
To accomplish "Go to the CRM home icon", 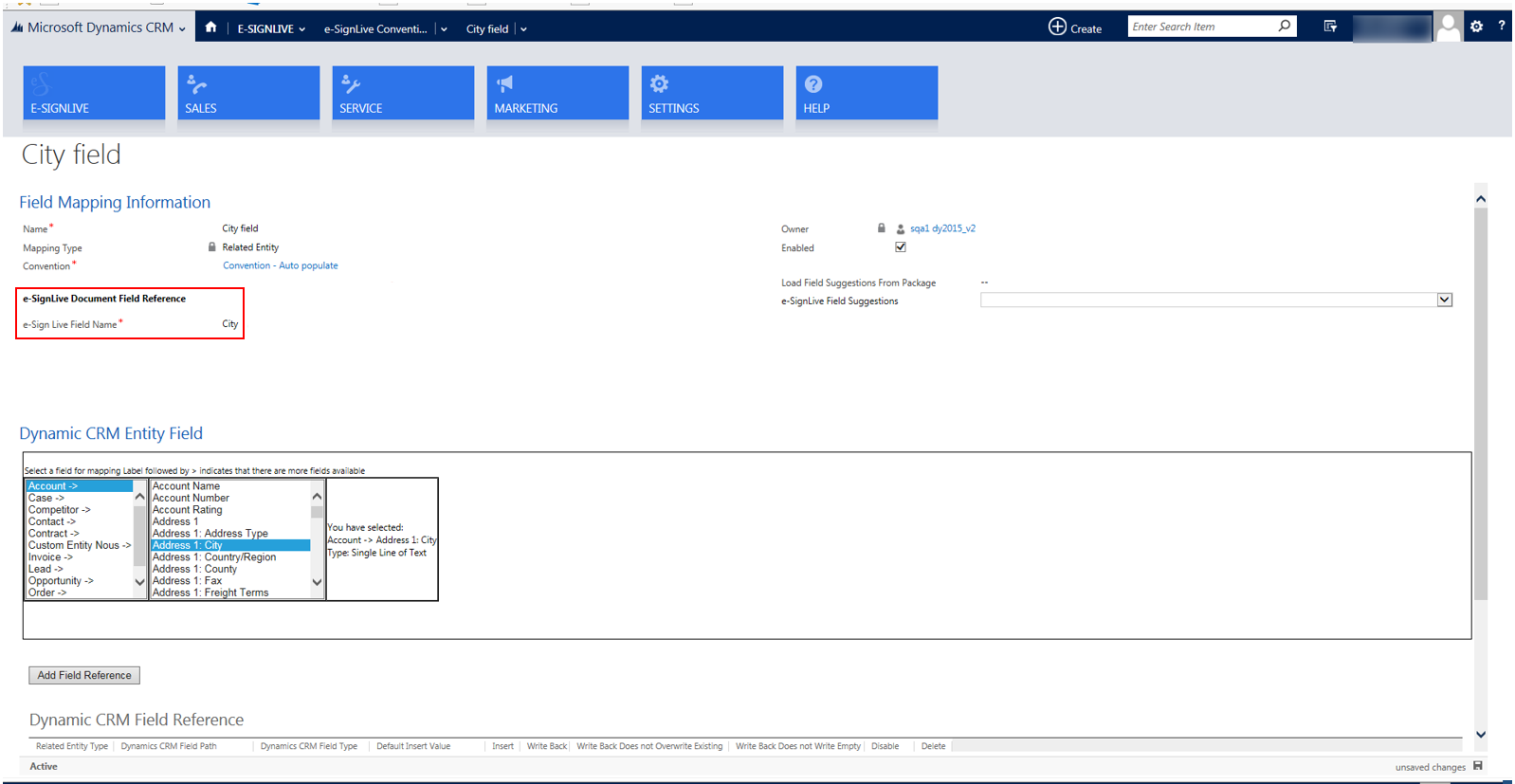I will pyautogui.click(x=210, y=27).
